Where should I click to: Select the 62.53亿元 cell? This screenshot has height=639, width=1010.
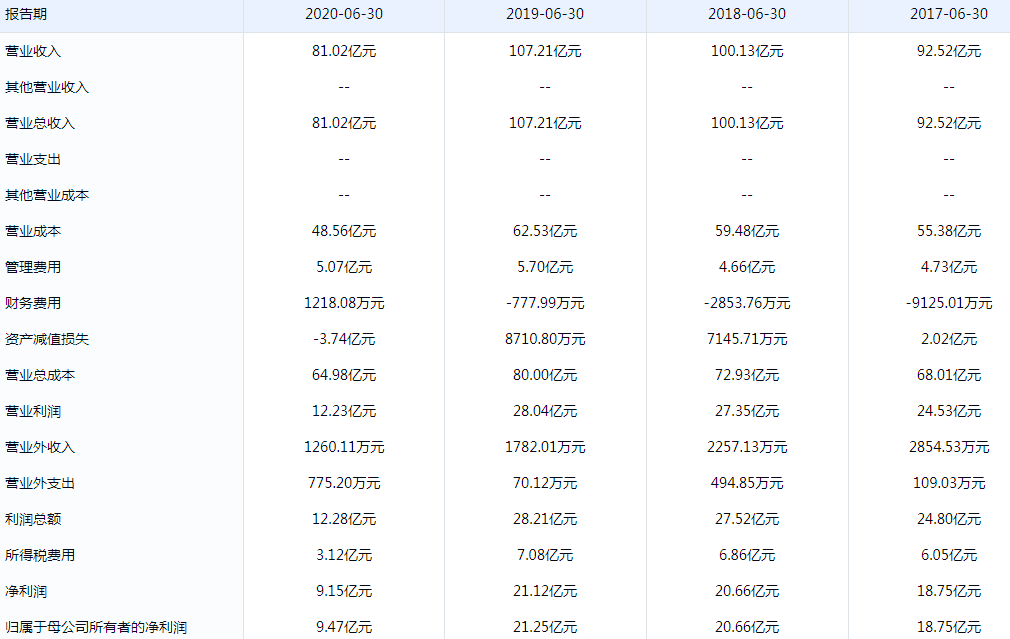(x=545, y=231)
